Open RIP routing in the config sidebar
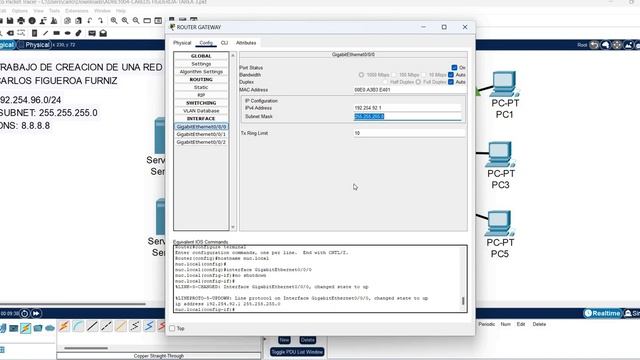 click(201, 95)
